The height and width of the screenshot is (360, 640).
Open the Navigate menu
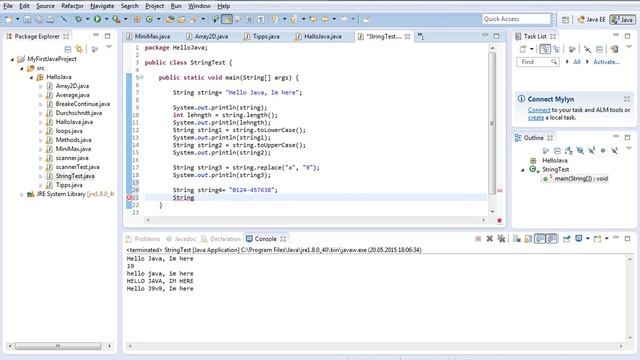pos(102,6)
